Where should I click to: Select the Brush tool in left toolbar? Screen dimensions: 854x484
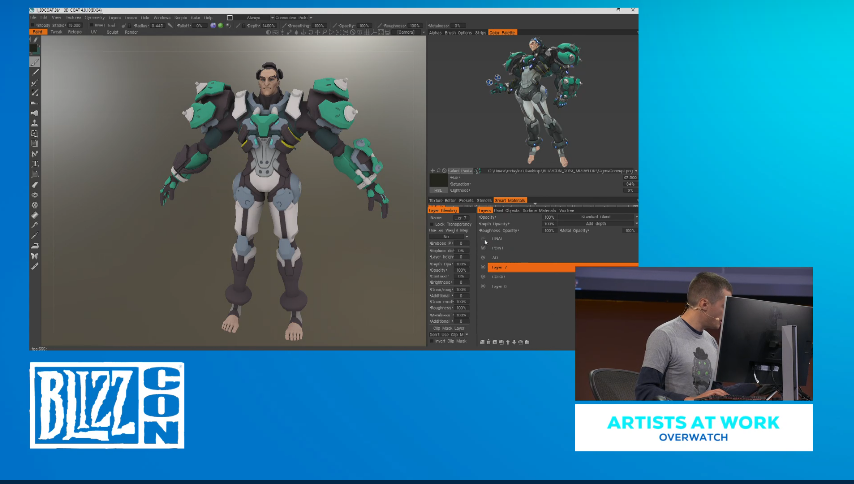[35, 62]
